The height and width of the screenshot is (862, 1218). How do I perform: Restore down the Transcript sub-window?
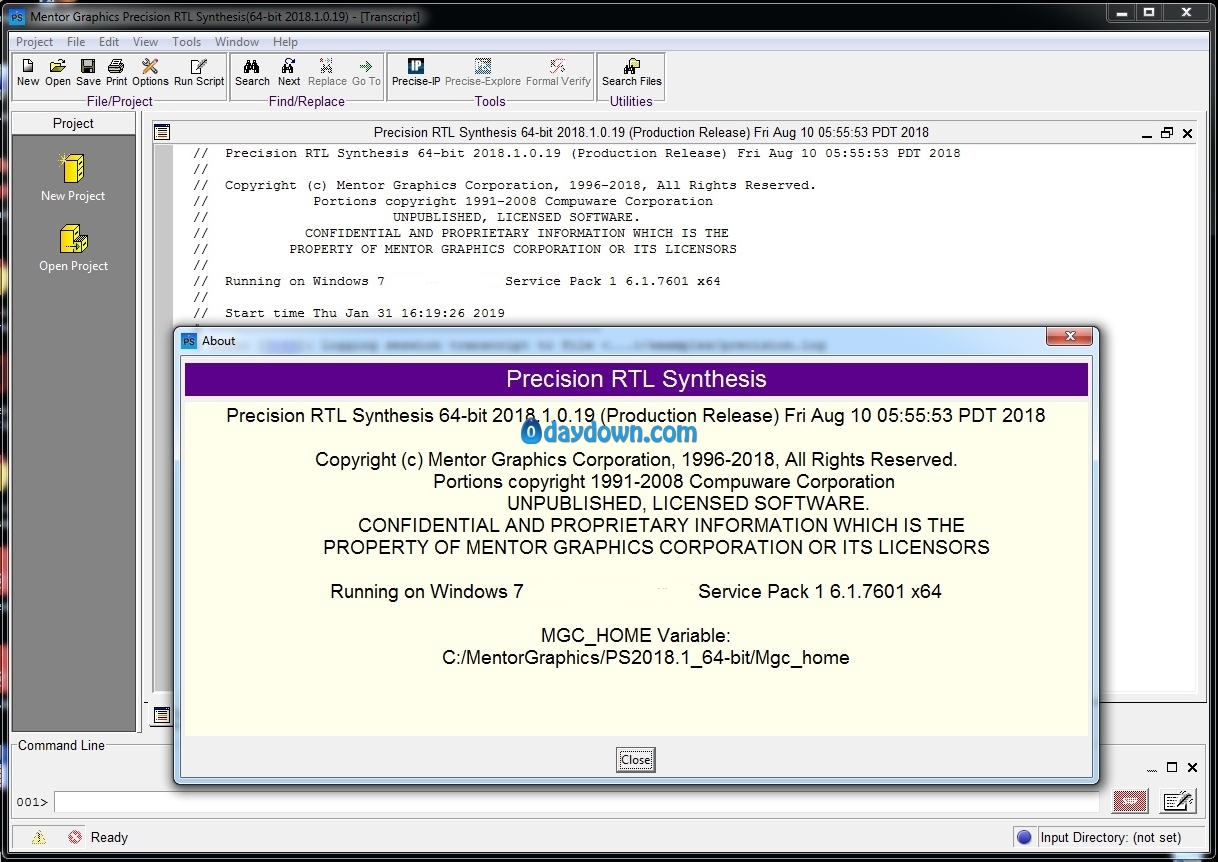(1167, 133)
